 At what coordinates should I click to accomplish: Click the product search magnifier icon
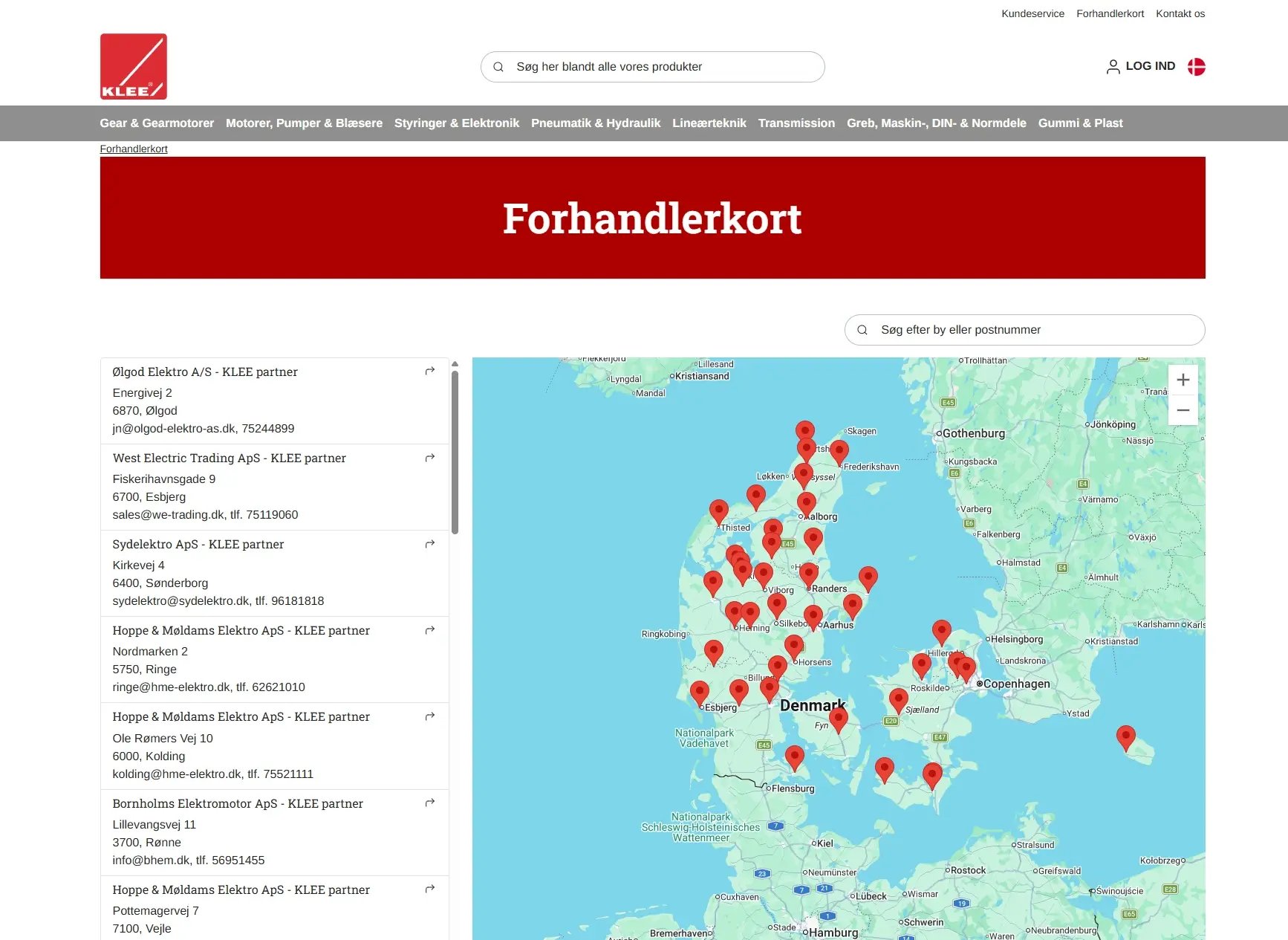[498, 67]
